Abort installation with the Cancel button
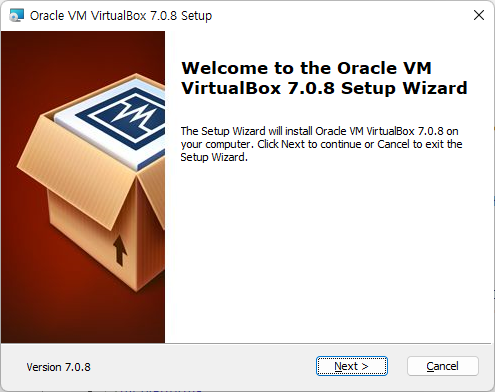495x392 pixels. [x=443, y=366]
